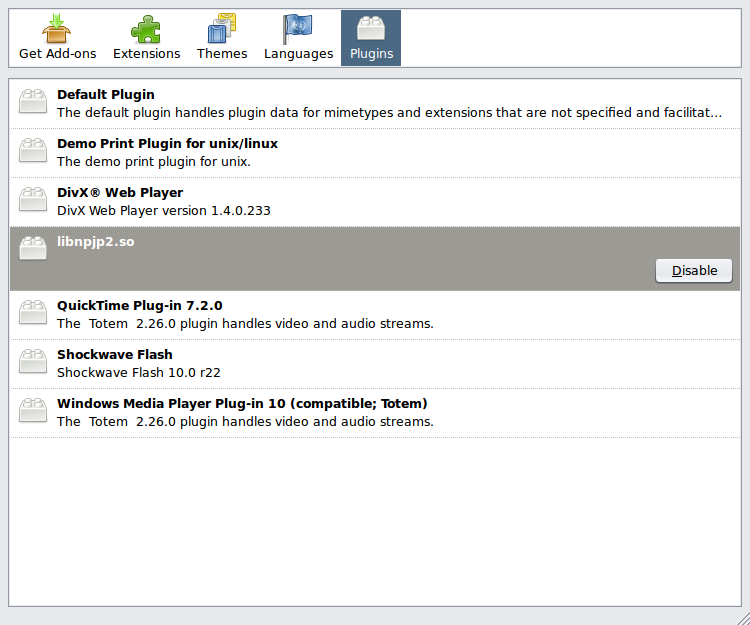
Task: Select the Plugins tab label
Action: (x=372, y=54)
